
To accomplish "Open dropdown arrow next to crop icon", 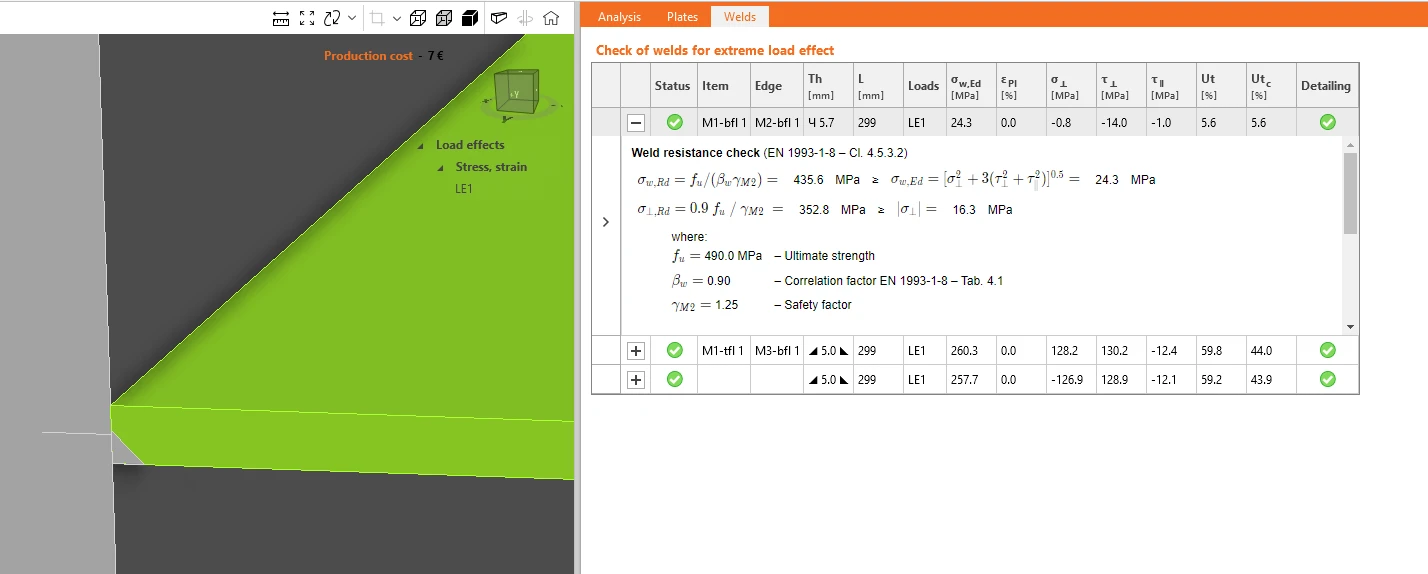I will (x=397, y=17).
